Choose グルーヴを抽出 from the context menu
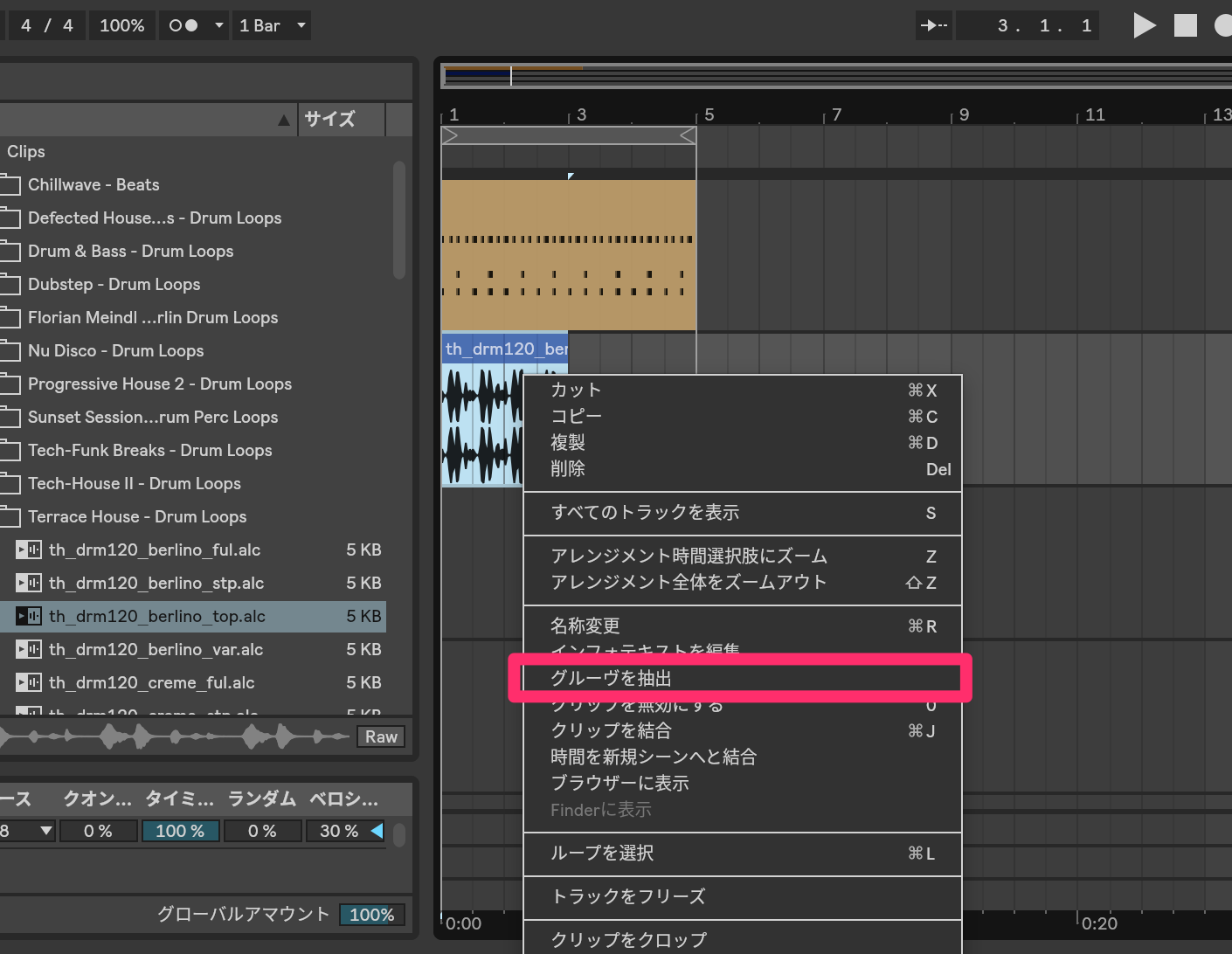 (x=743, y=679)
